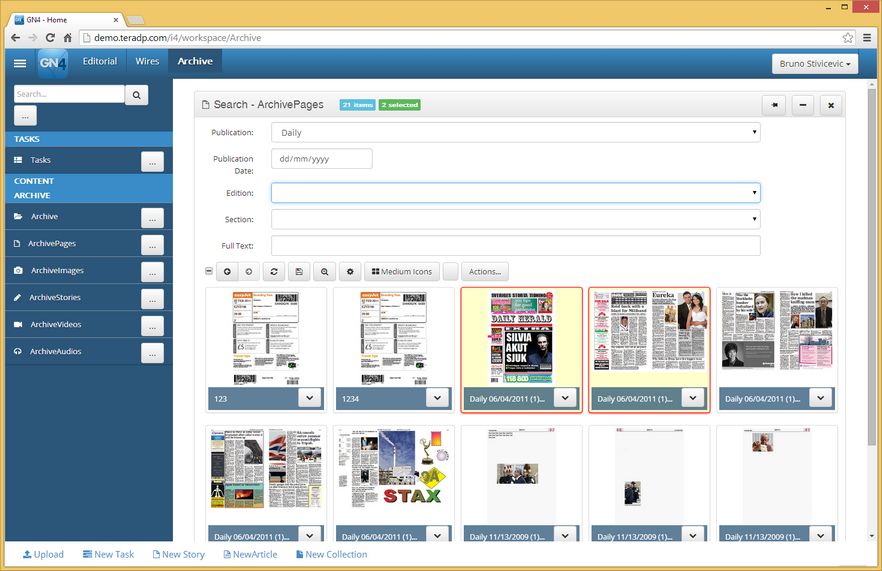Create a New Task from footer
Viewport: 882px width, 571px height.
[x=109, y=554]
